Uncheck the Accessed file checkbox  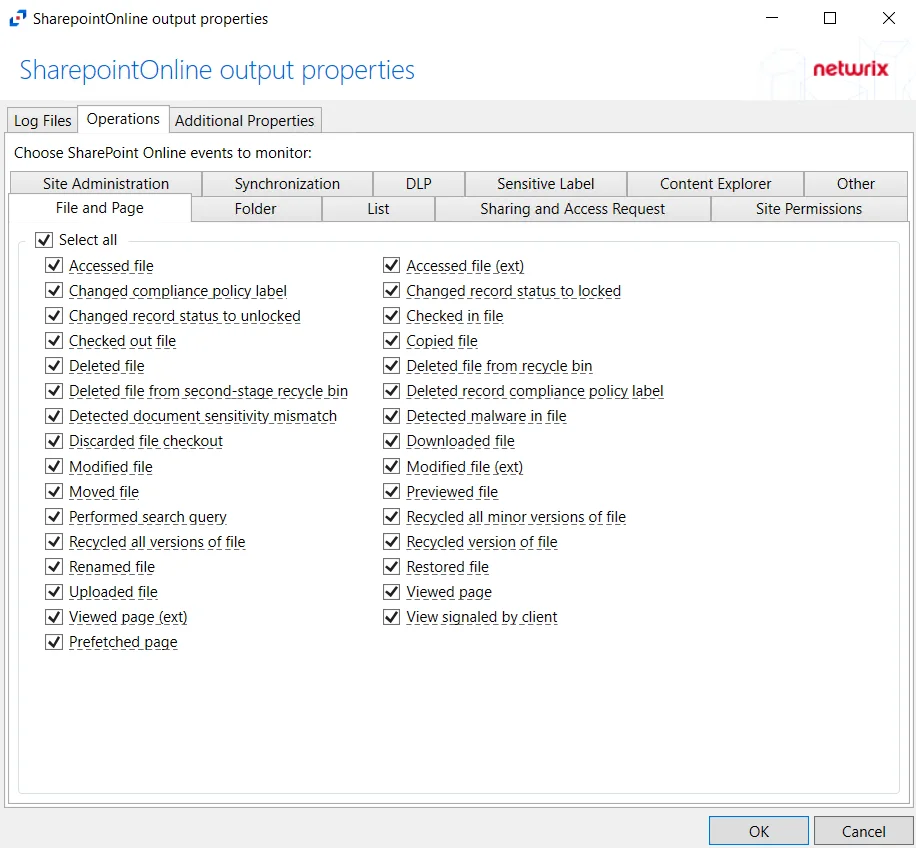point(54,265)
